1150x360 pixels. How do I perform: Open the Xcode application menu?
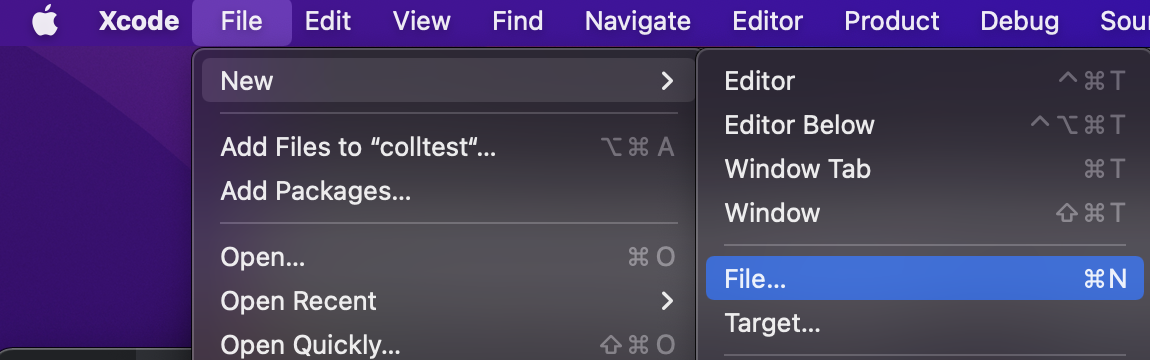click(139, 21)
